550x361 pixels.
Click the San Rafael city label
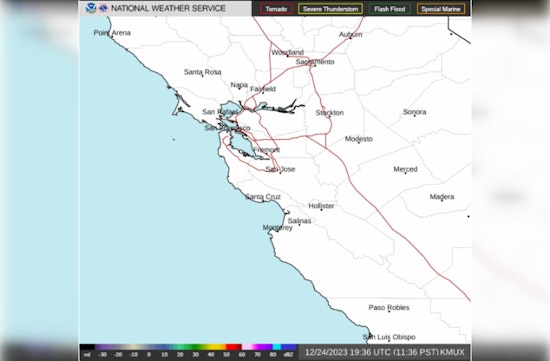point(220,112)
